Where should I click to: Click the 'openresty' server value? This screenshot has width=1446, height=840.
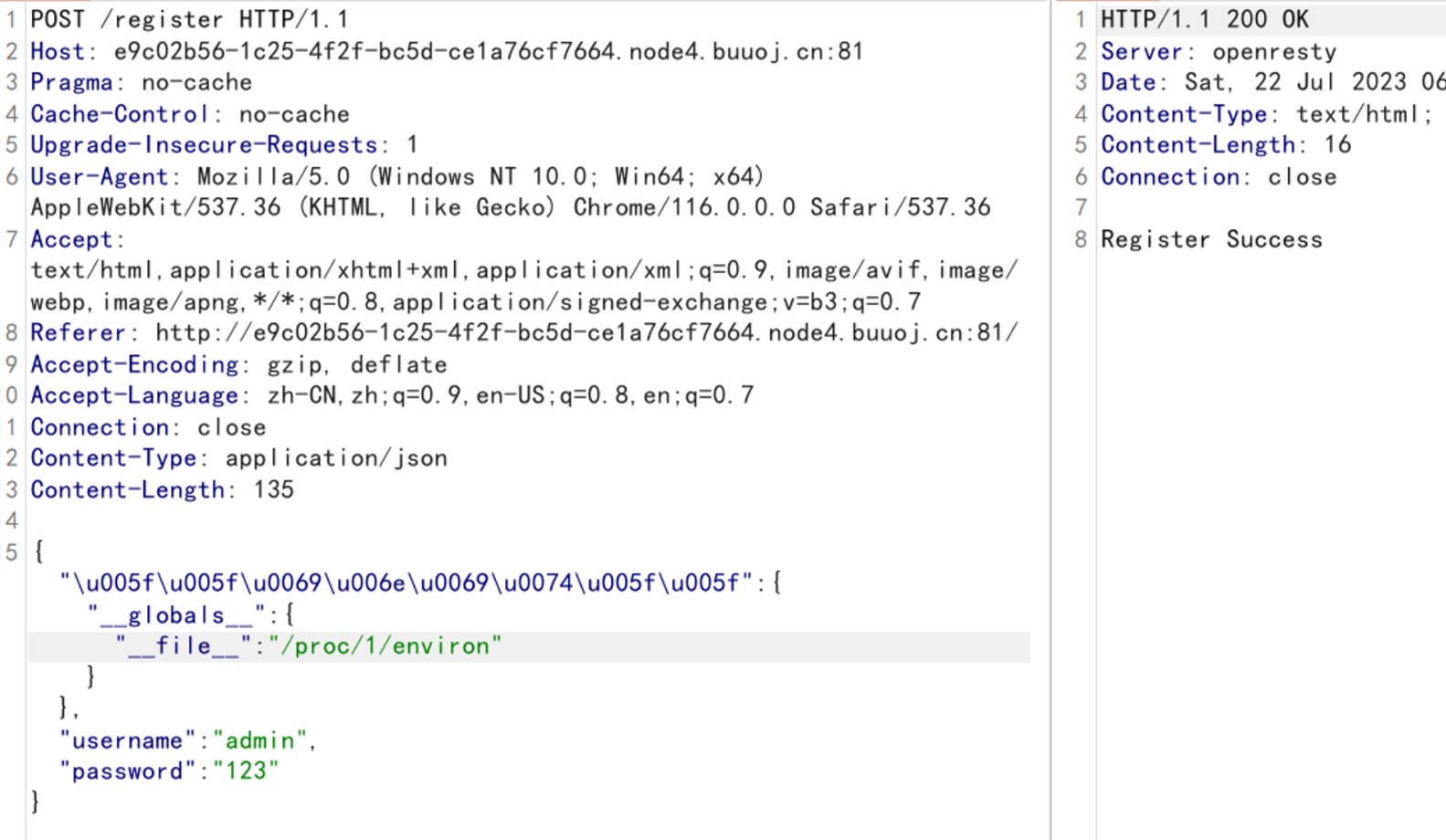pyautogui.click(x=1274, y=51)
